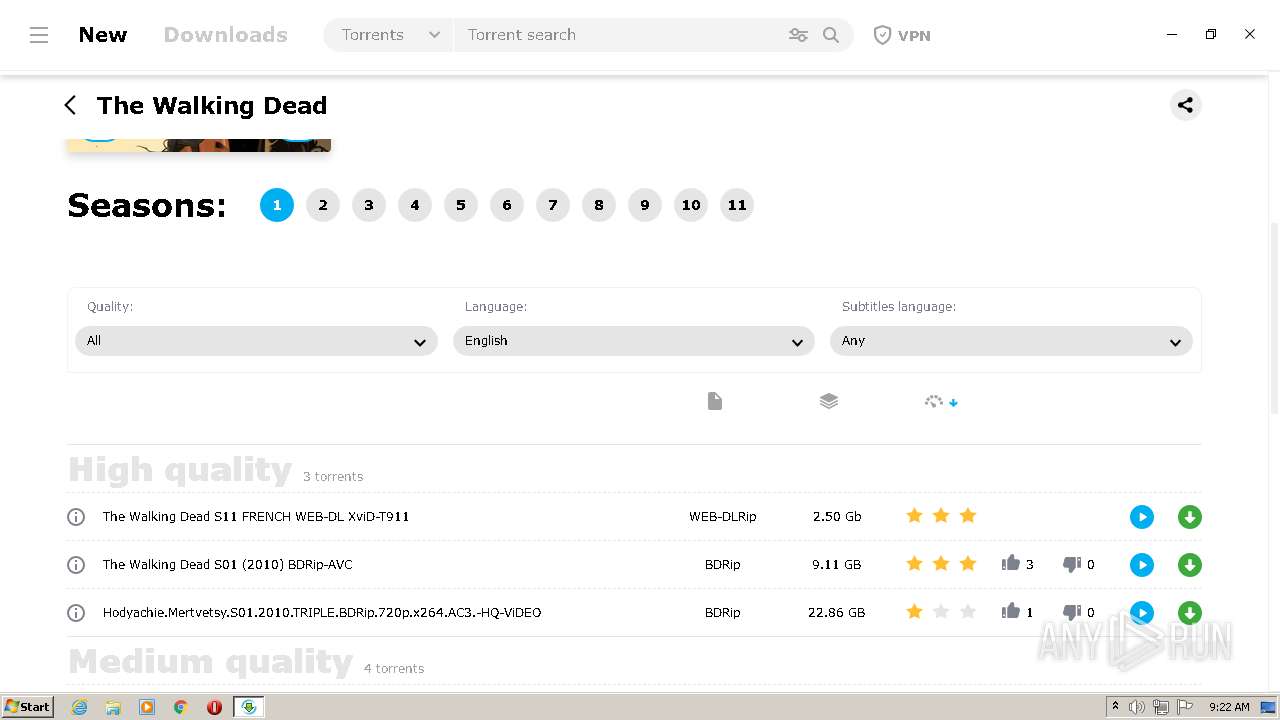Show info for S01 (2010) BDRip-AVC torrent
Viewport: 1280px width, 720px height.
pos(76,565)
